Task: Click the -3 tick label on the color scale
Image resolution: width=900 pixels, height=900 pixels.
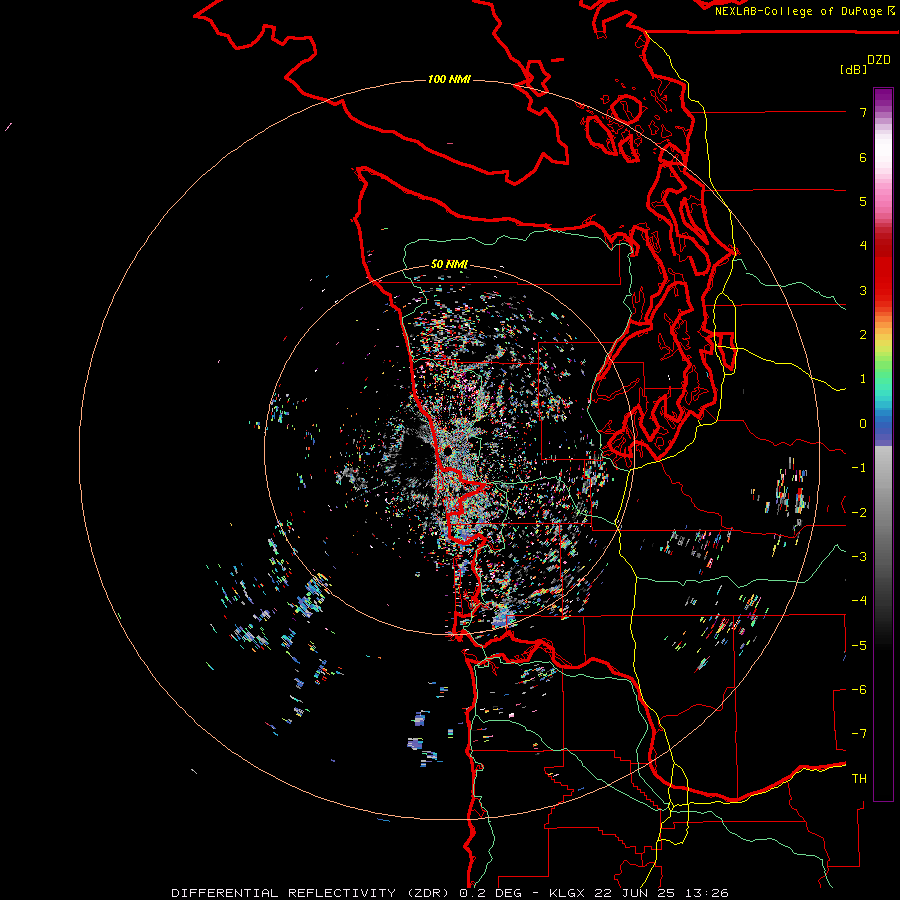Action: pos(859,557)
